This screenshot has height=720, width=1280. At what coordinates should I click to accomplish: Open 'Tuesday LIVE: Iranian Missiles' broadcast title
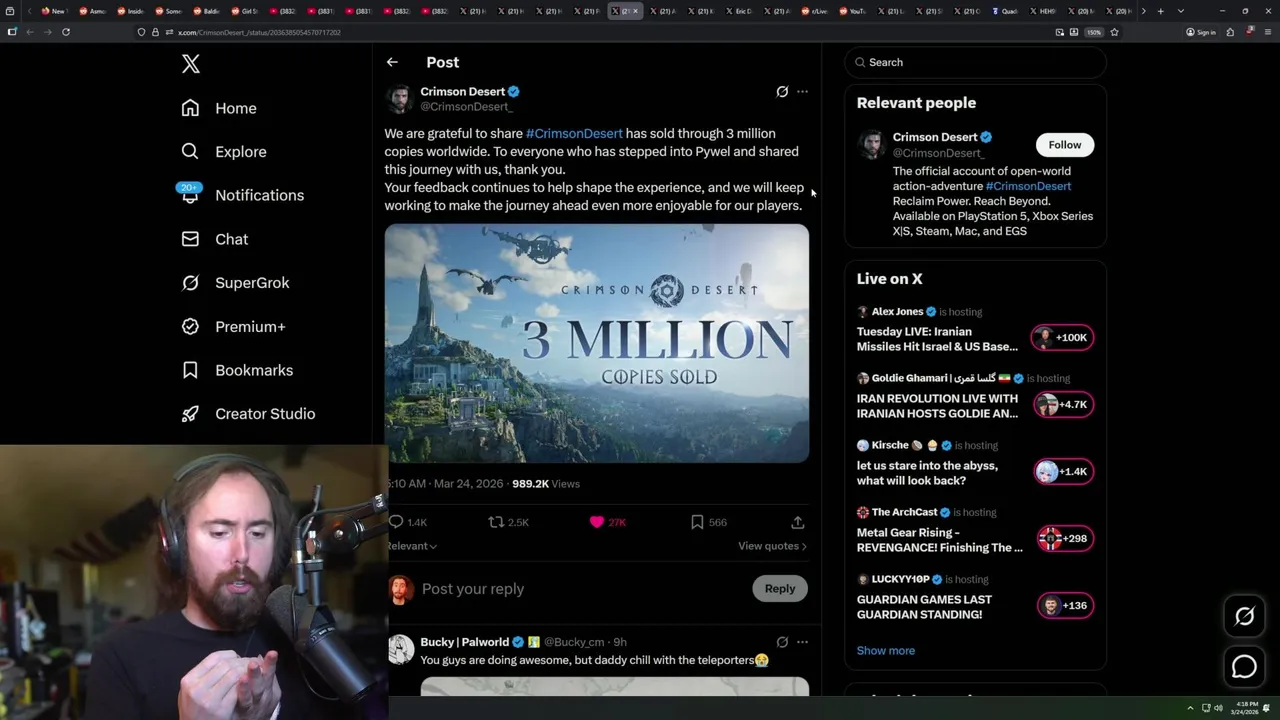pos(937,339)
